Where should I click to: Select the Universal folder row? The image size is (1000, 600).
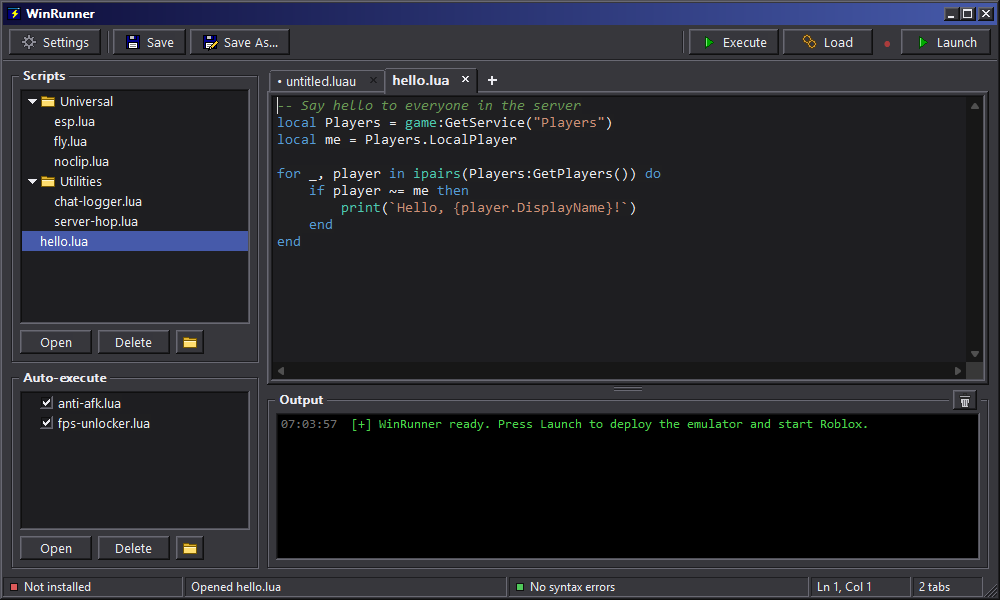pyautogui.click(x=135, y=101)
